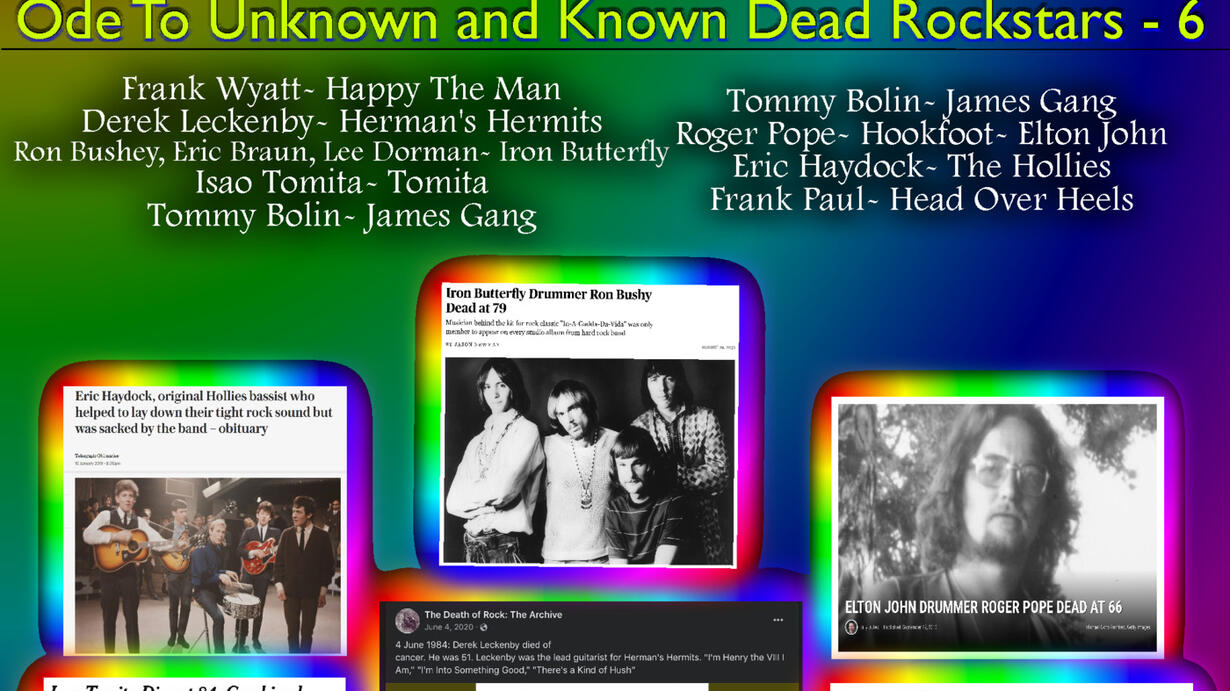Click the "Tommy Bolin~ James Gang" line below Isao Tomita
This screenshot has height=691, width=1230.
pyautogui.click(x=341, y=216)
